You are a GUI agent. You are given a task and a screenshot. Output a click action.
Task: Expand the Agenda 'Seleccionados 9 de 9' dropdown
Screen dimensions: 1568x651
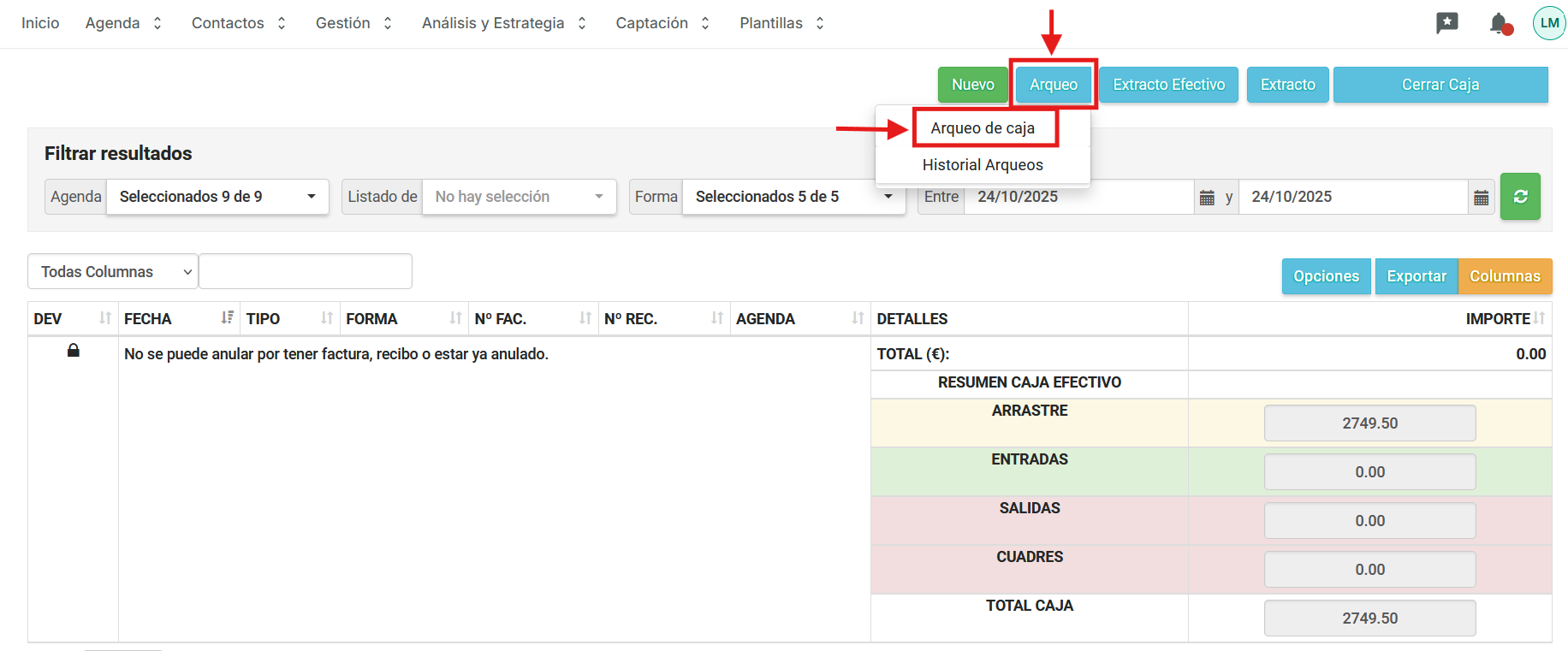pyautogui.click(x=217, y=197)
